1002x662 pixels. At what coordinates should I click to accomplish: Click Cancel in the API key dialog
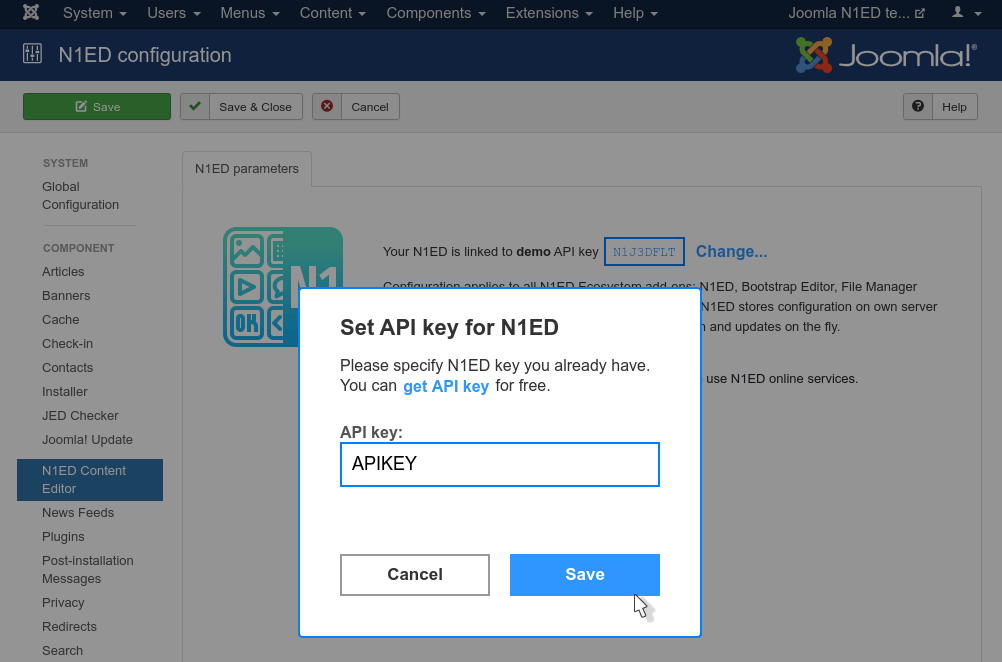pos(415,574)
